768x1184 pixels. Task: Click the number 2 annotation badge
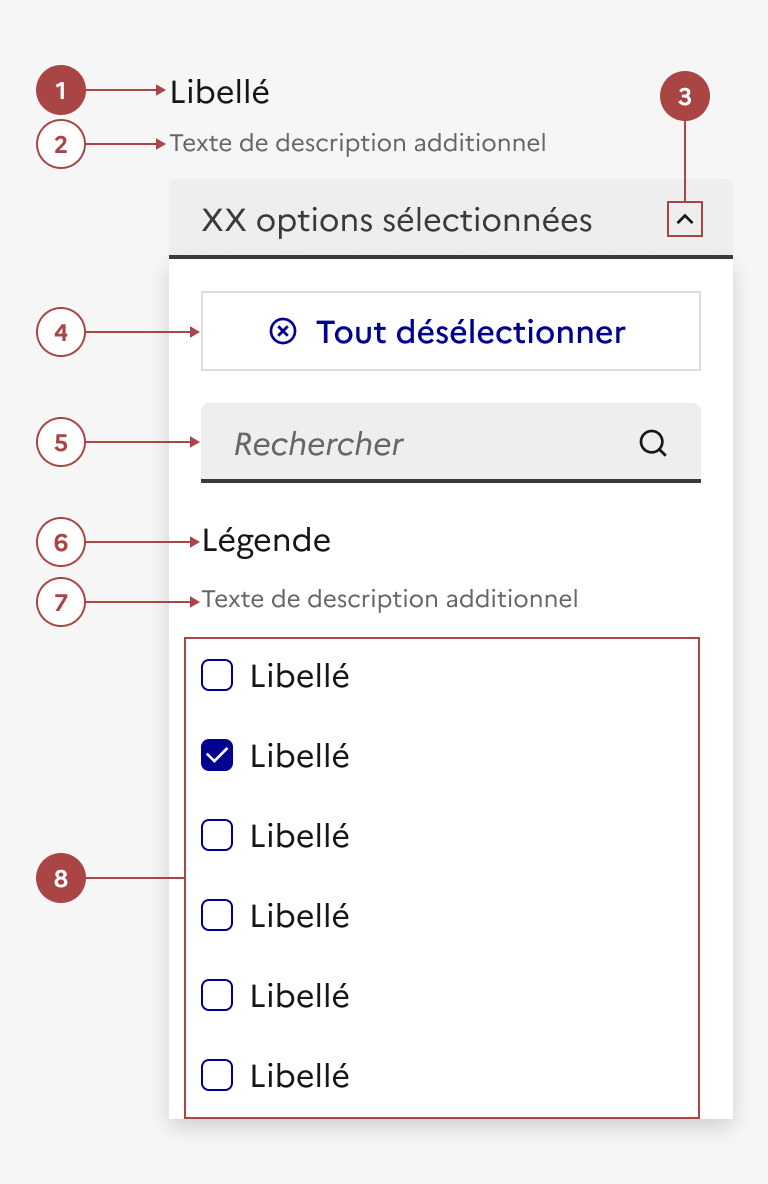61,144
